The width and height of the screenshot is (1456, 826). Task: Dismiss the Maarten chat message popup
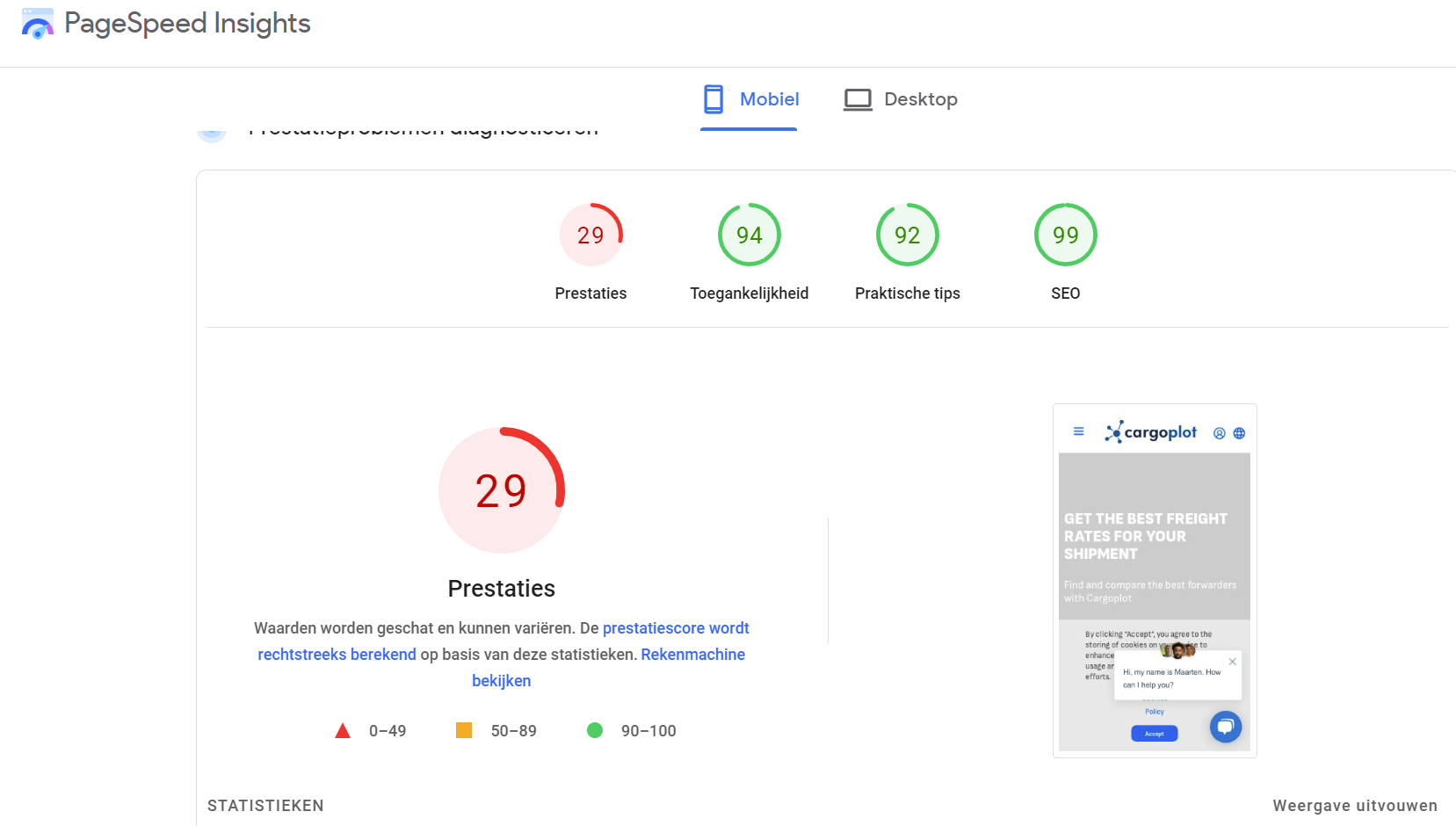[1233, 661]
